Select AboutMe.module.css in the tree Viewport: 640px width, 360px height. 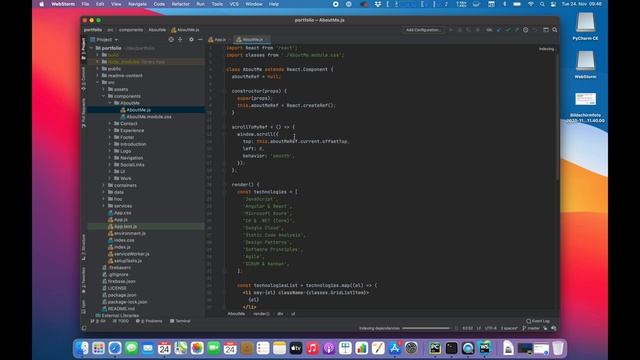click(x=146, y=117)
